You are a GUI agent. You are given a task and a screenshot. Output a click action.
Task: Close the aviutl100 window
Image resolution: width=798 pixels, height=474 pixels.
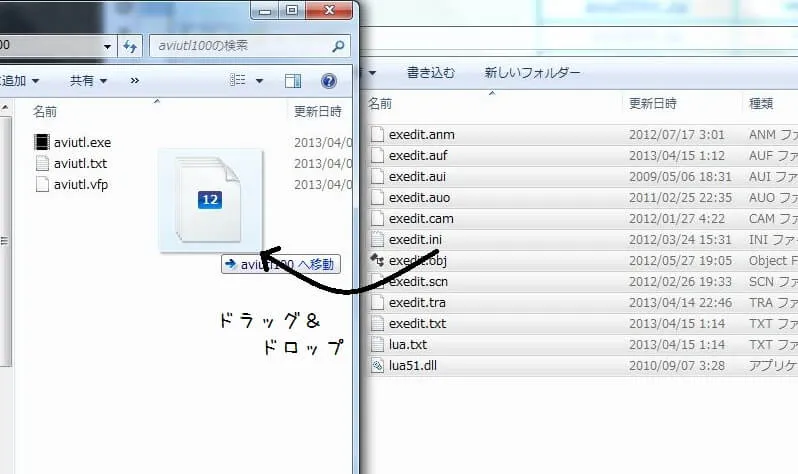[329, 10]
